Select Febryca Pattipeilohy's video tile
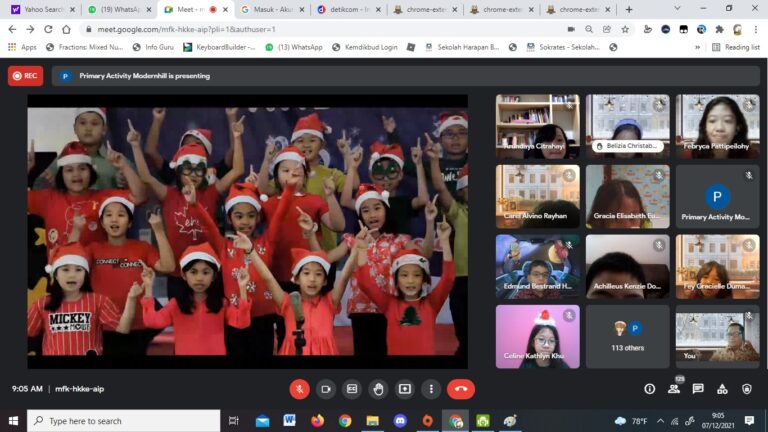Image resolution: width=768 pixels, height=432 pixels. tap(717, 126)
